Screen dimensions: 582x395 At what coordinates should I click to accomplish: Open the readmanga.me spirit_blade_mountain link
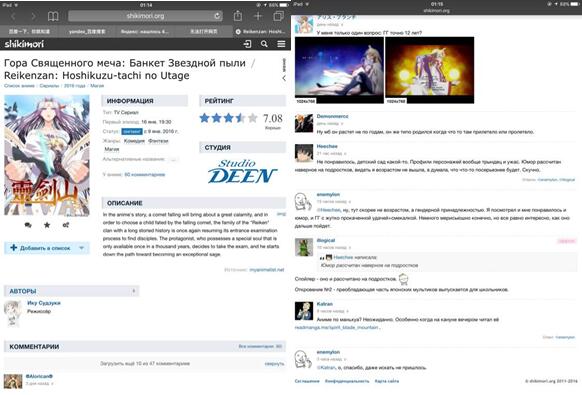[x=337, y=327]
